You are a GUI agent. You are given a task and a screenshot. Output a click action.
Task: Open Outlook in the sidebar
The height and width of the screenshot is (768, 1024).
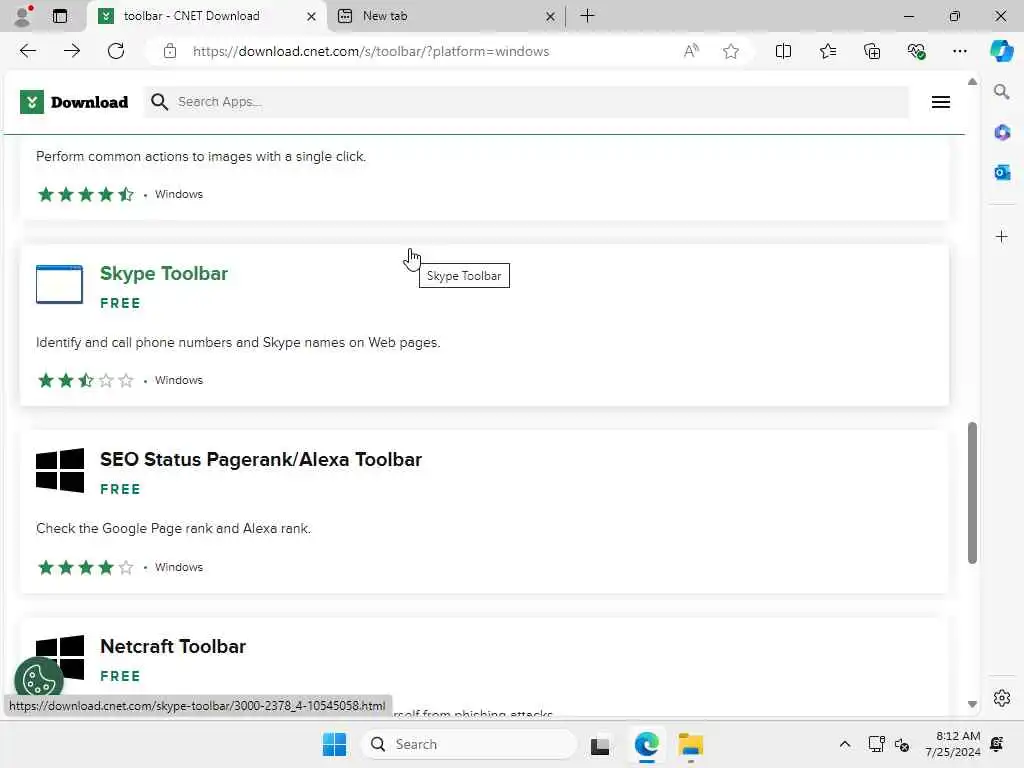click(x=1002, y=172)
